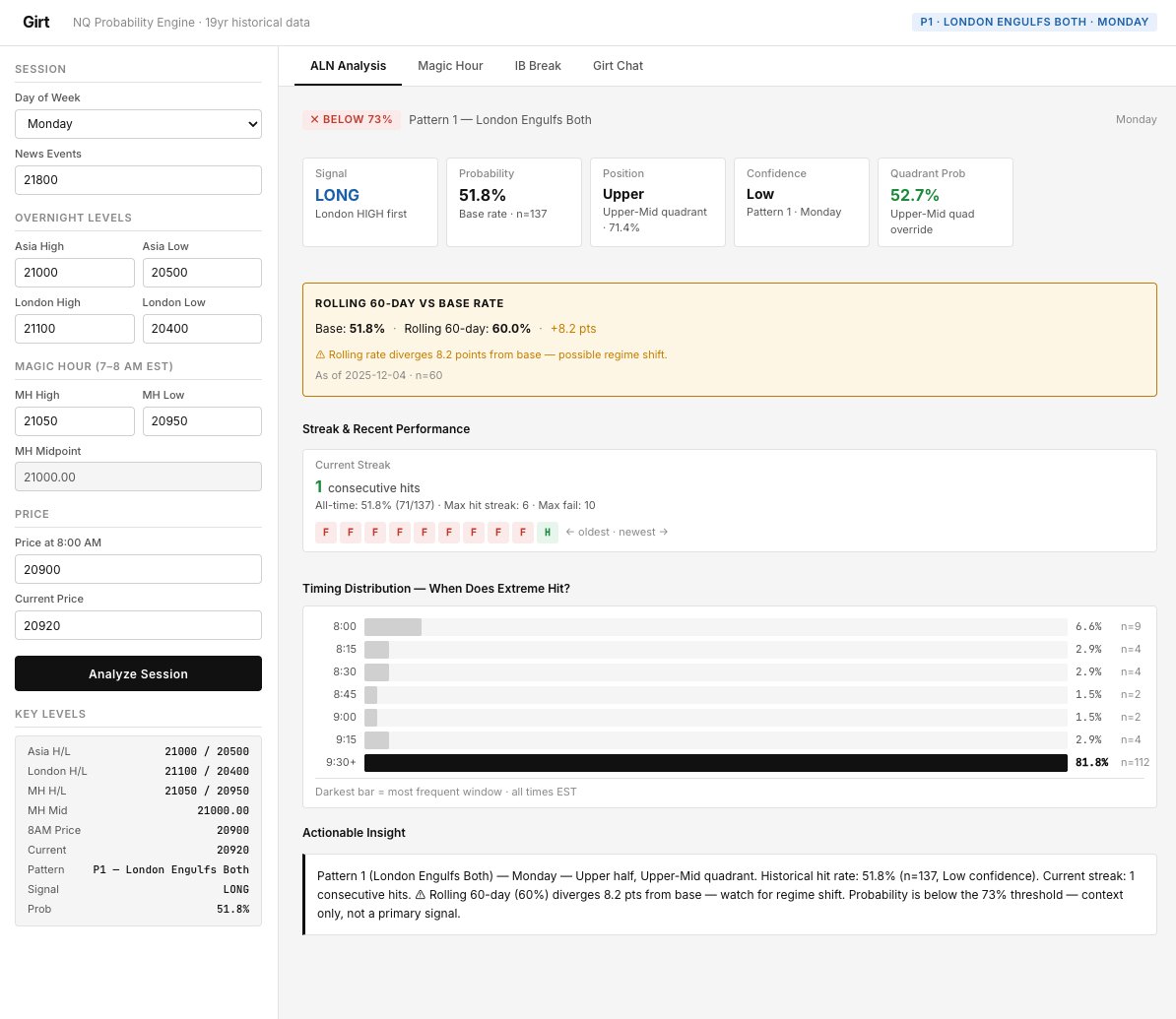This screenshot has width=1176, height=1019.
Task: Click the +8.2 pts divergence value
Action: (573, 329)
